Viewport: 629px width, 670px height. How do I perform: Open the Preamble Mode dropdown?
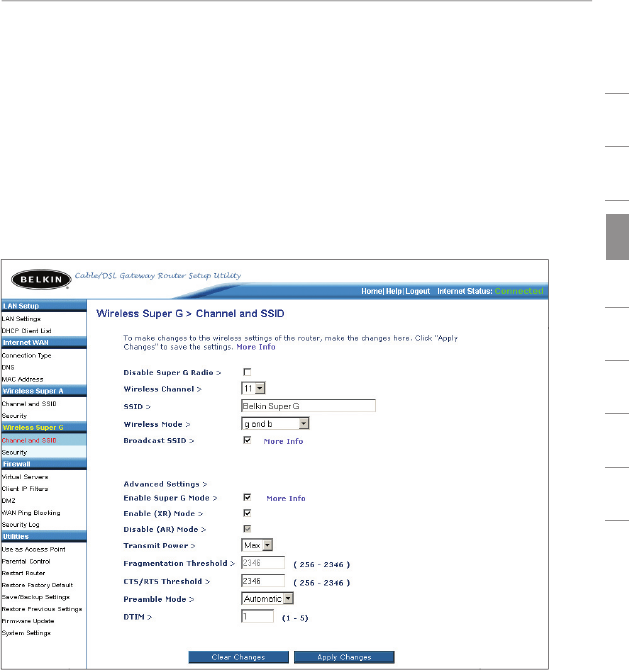pyautogui.click(x=267, y=599)
